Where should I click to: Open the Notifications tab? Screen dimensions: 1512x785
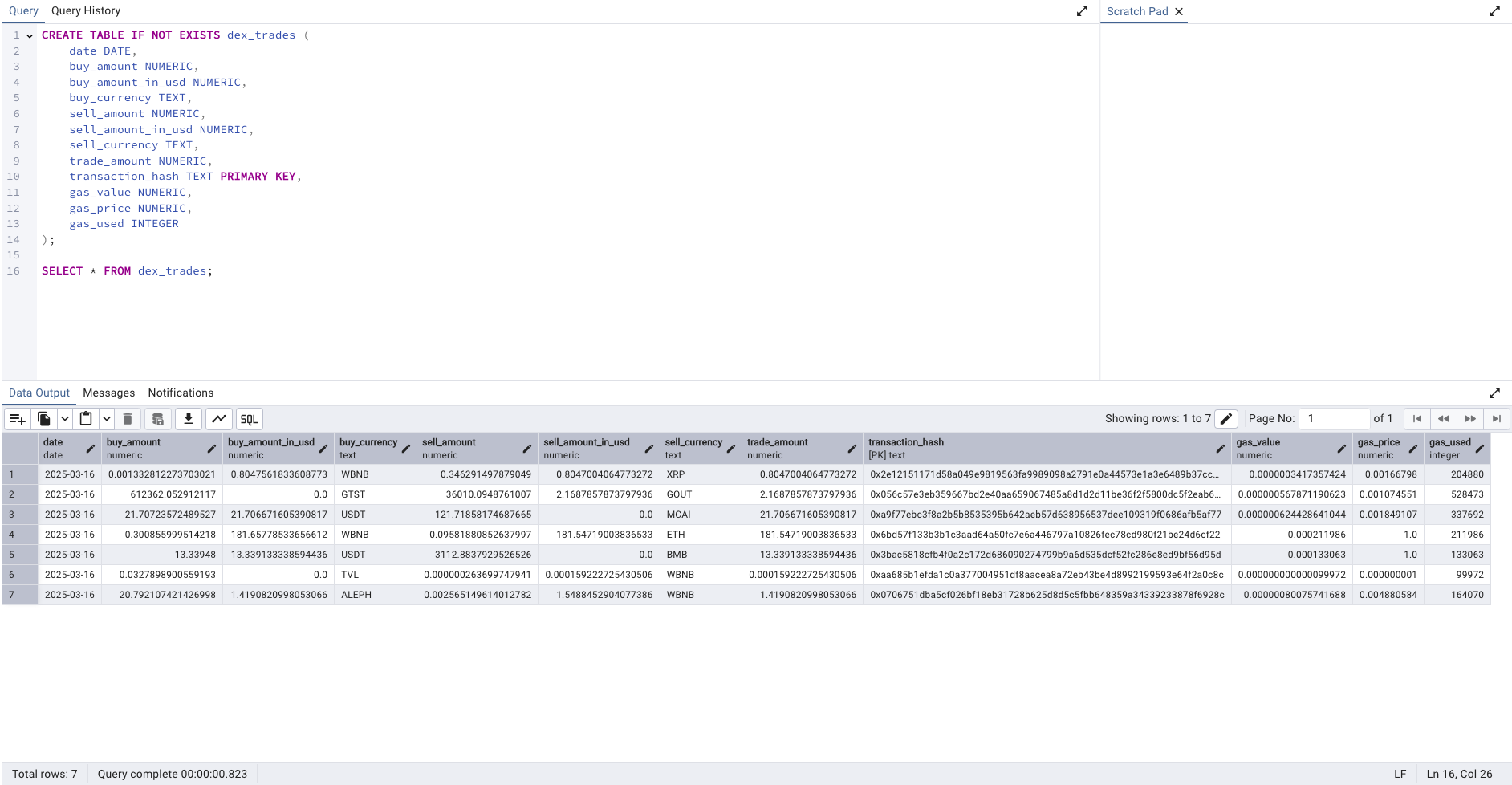pyautogui.click(x=181, y=392)
